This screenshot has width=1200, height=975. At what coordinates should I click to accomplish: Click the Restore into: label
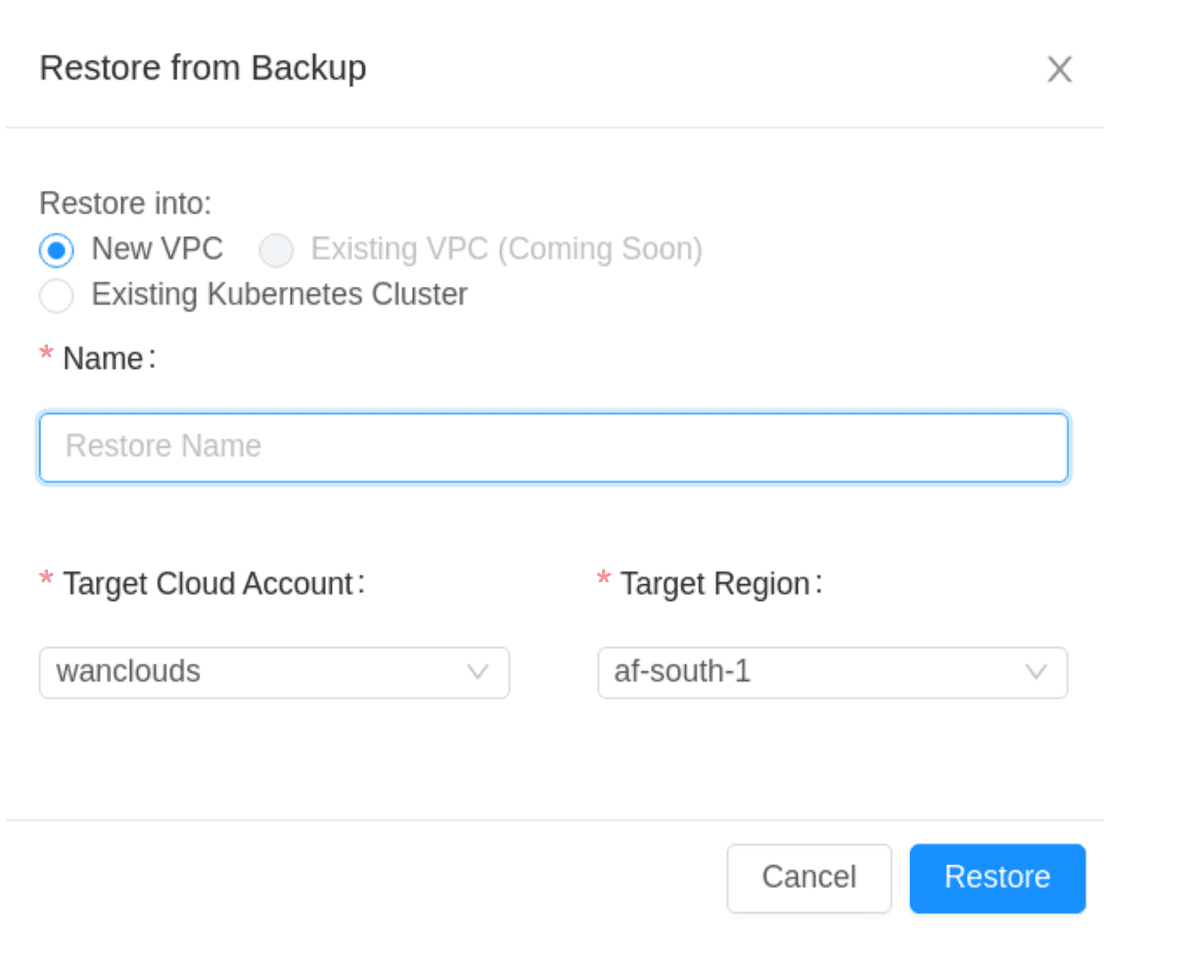[x=126, y=204]
